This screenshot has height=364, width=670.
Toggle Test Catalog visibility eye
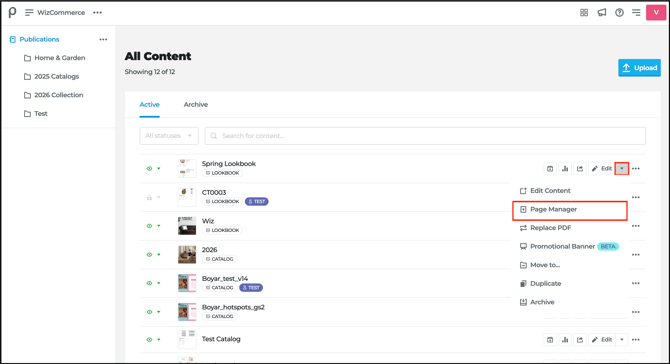[149, 340]
